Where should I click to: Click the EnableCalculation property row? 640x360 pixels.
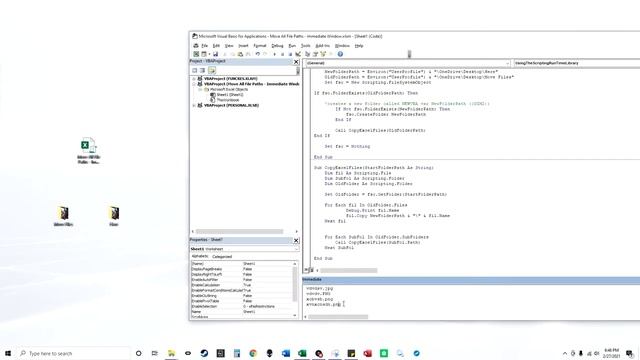(242, 285)
